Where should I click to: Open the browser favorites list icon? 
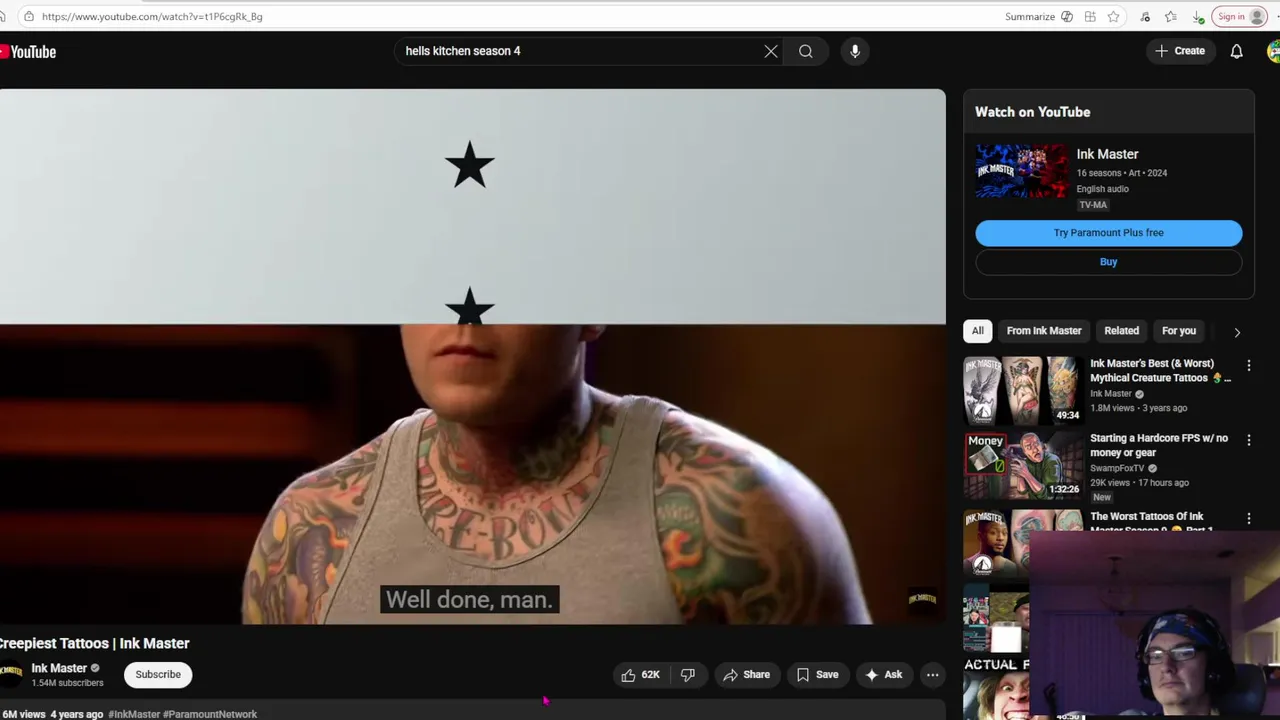[1171, 16]
